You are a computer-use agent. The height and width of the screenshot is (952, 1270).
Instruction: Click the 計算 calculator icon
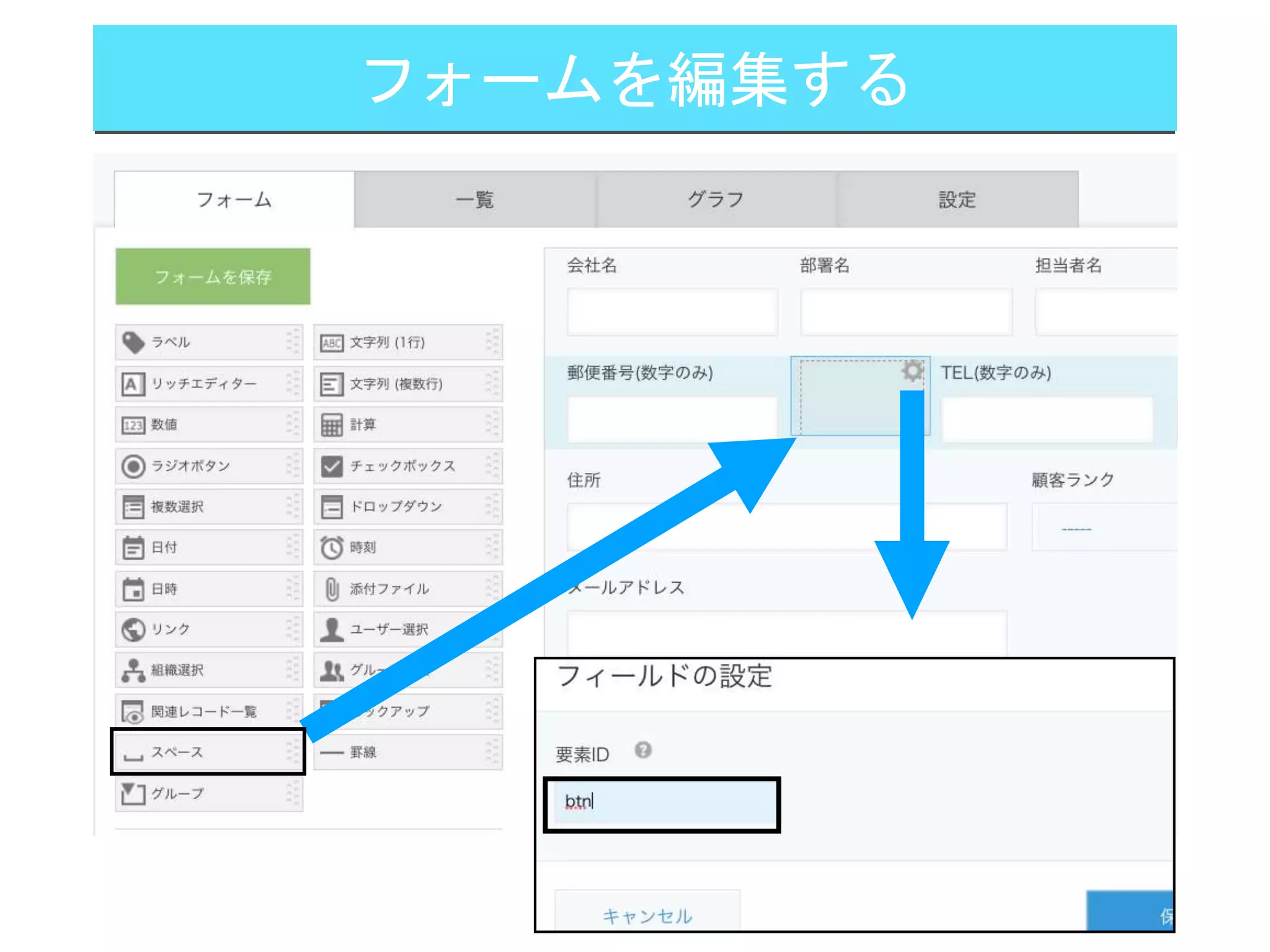(x=332, y=425)
